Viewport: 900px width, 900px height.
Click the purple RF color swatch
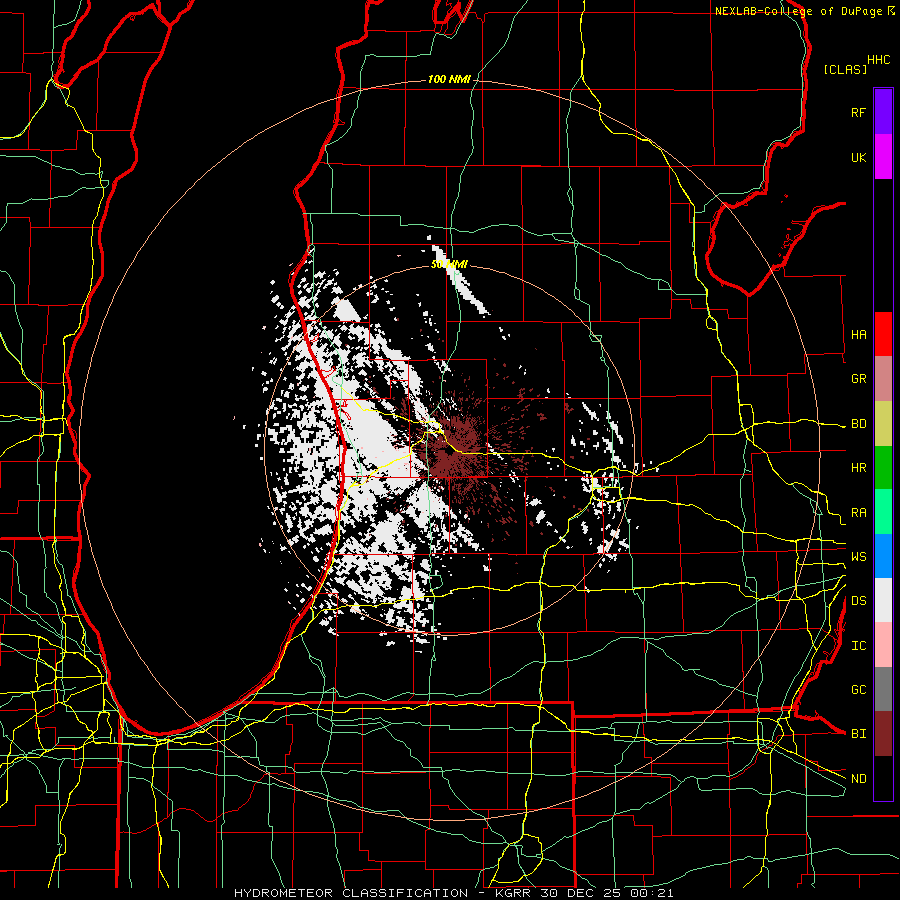tap(883, 112)
